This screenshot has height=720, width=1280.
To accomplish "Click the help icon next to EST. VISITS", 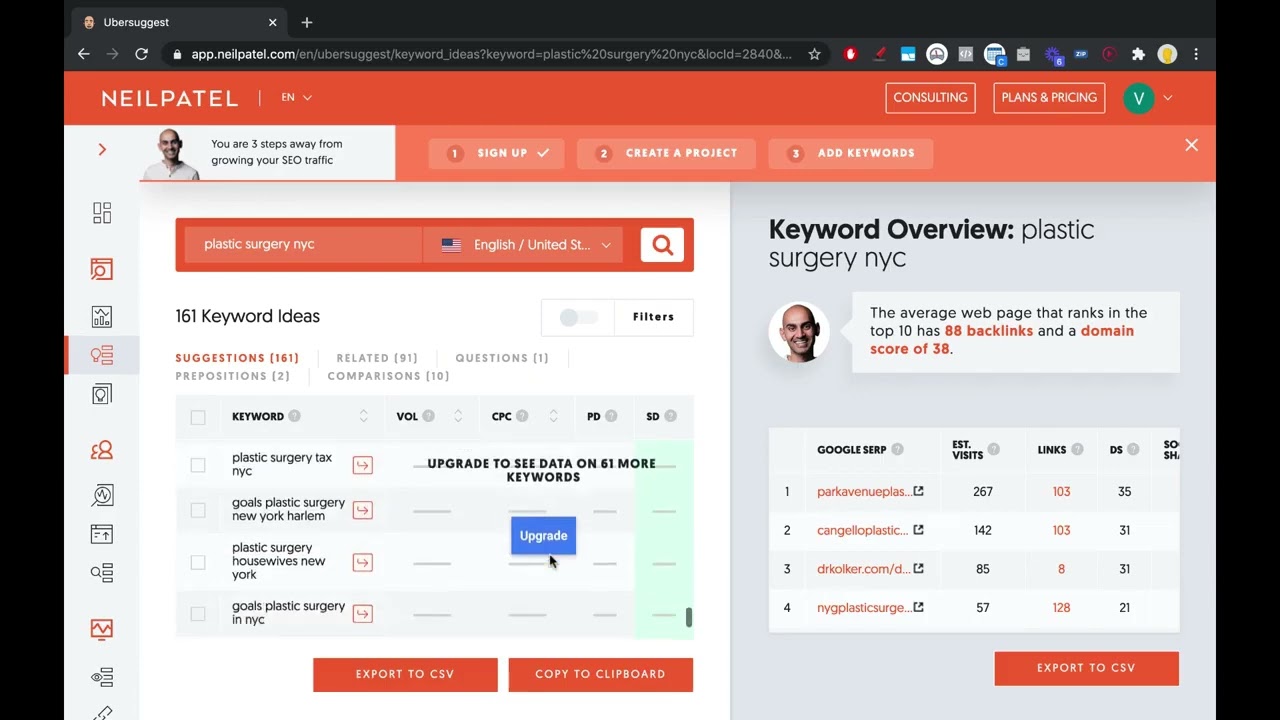I will [993, 450].
